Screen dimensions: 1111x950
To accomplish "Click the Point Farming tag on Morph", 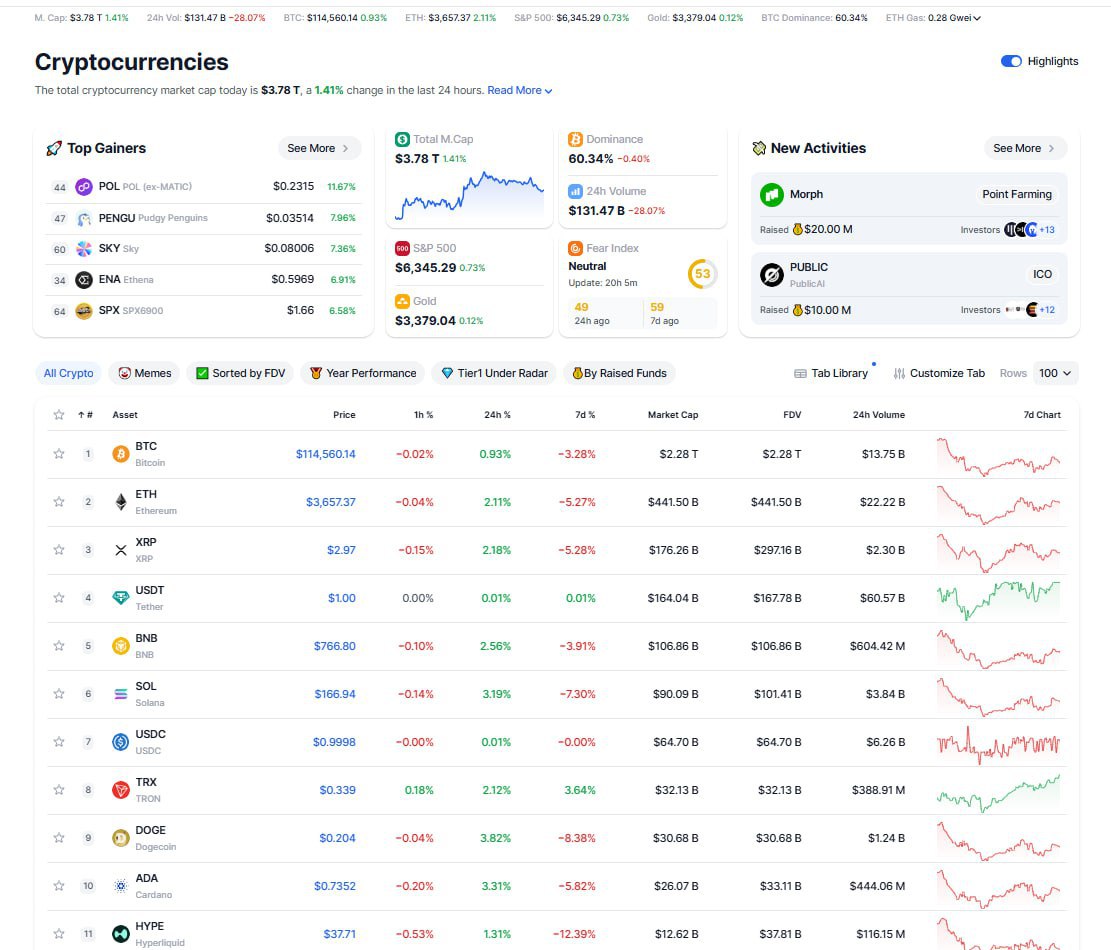I will pos(1017,194).
